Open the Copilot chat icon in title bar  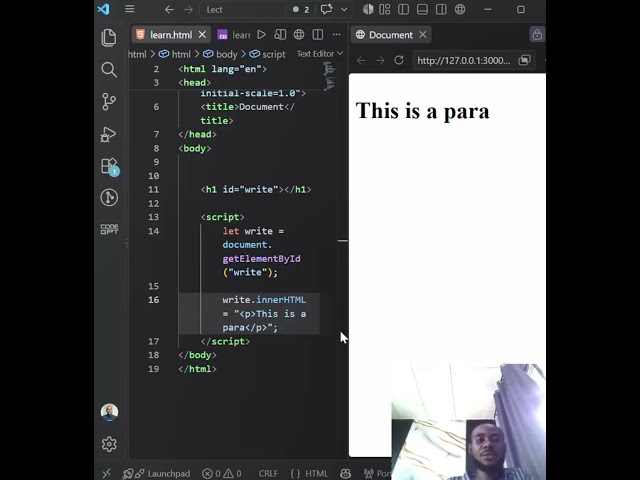point(327,9)
